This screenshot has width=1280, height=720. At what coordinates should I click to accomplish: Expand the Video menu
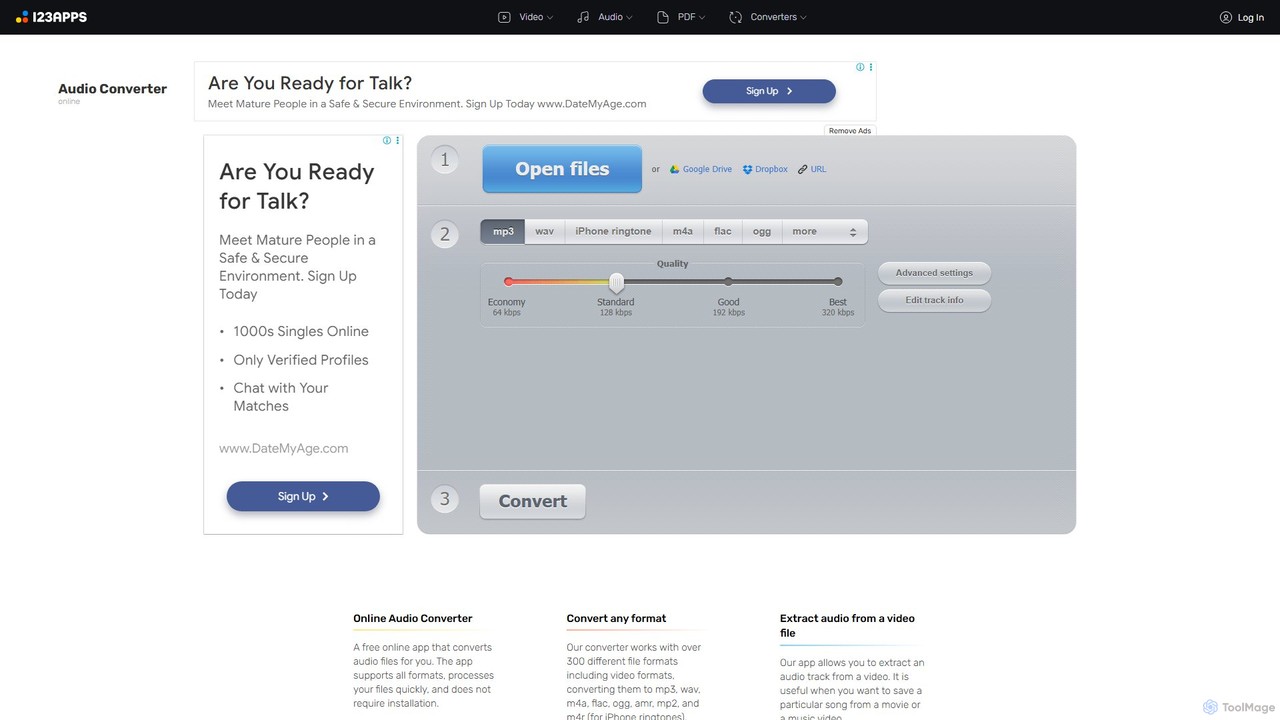526,17
